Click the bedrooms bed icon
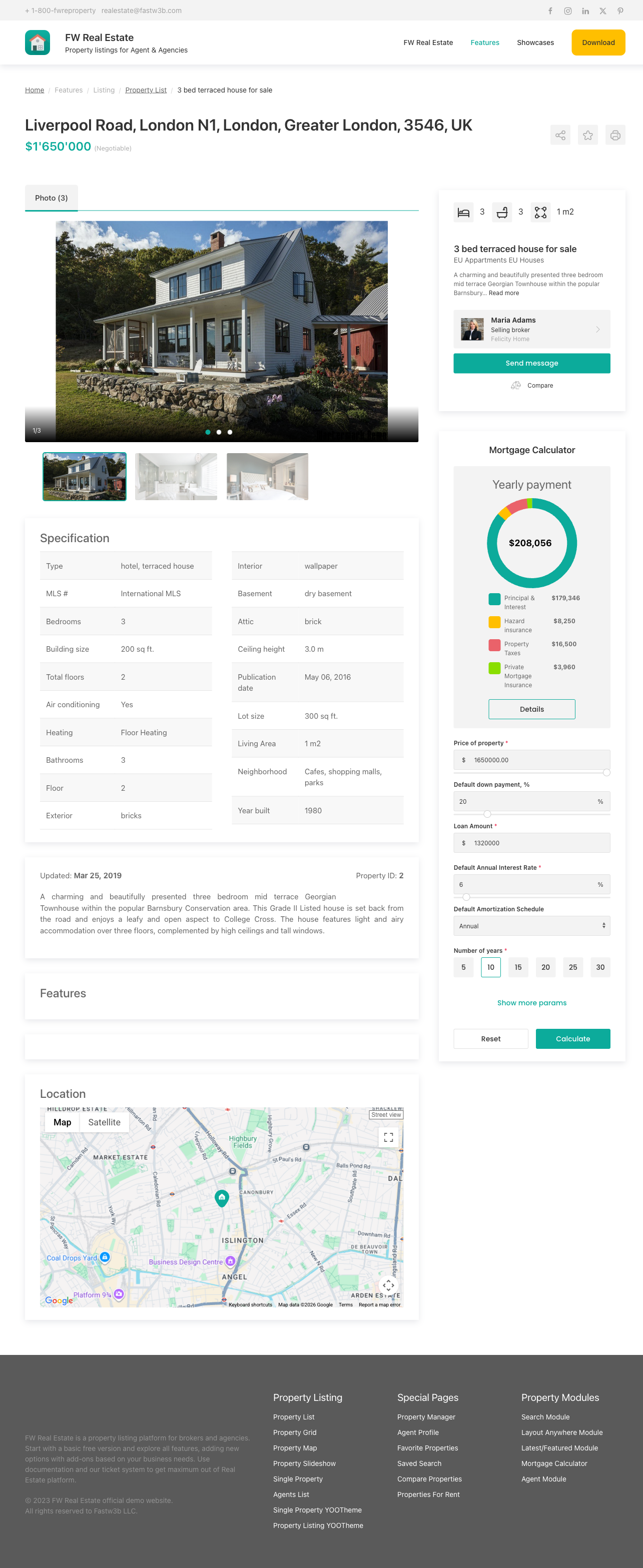 pos(463,213)
